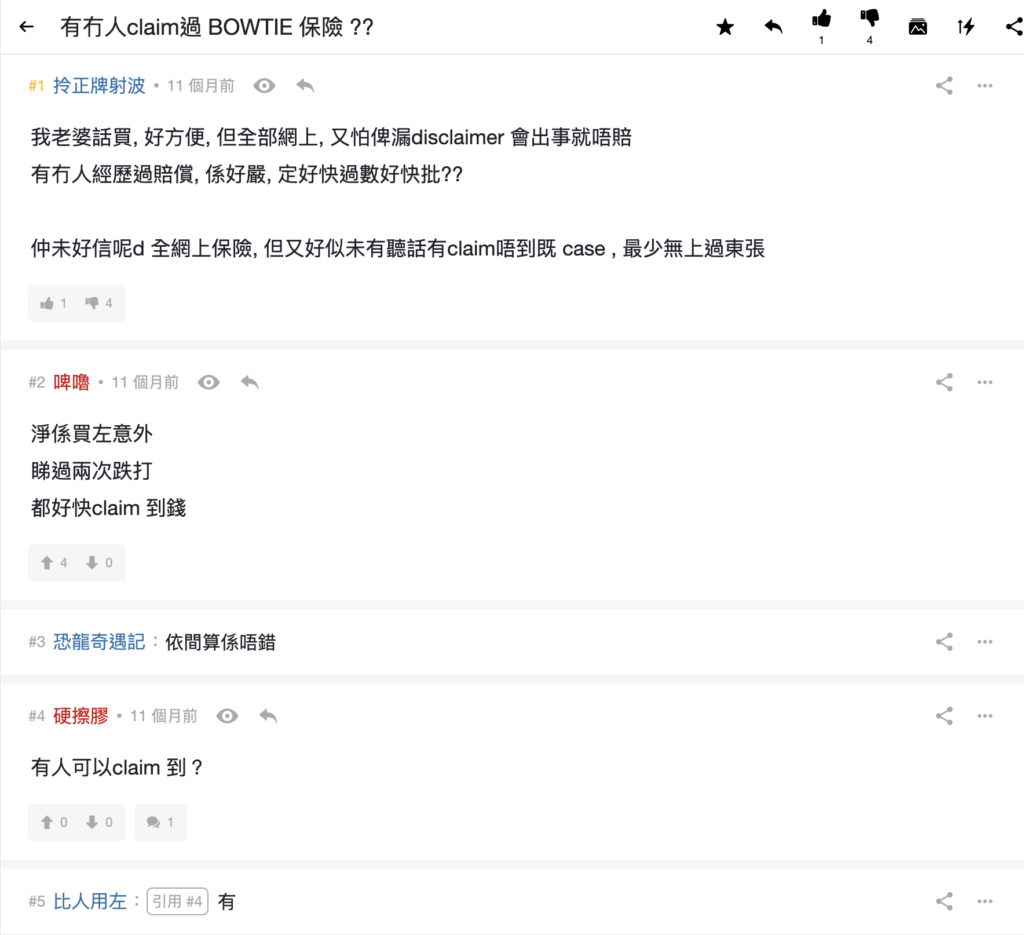The height and width of the screenshot is (935, 1024).
Task: Navigate back with the top-left arrow
Action: point(26,27)
